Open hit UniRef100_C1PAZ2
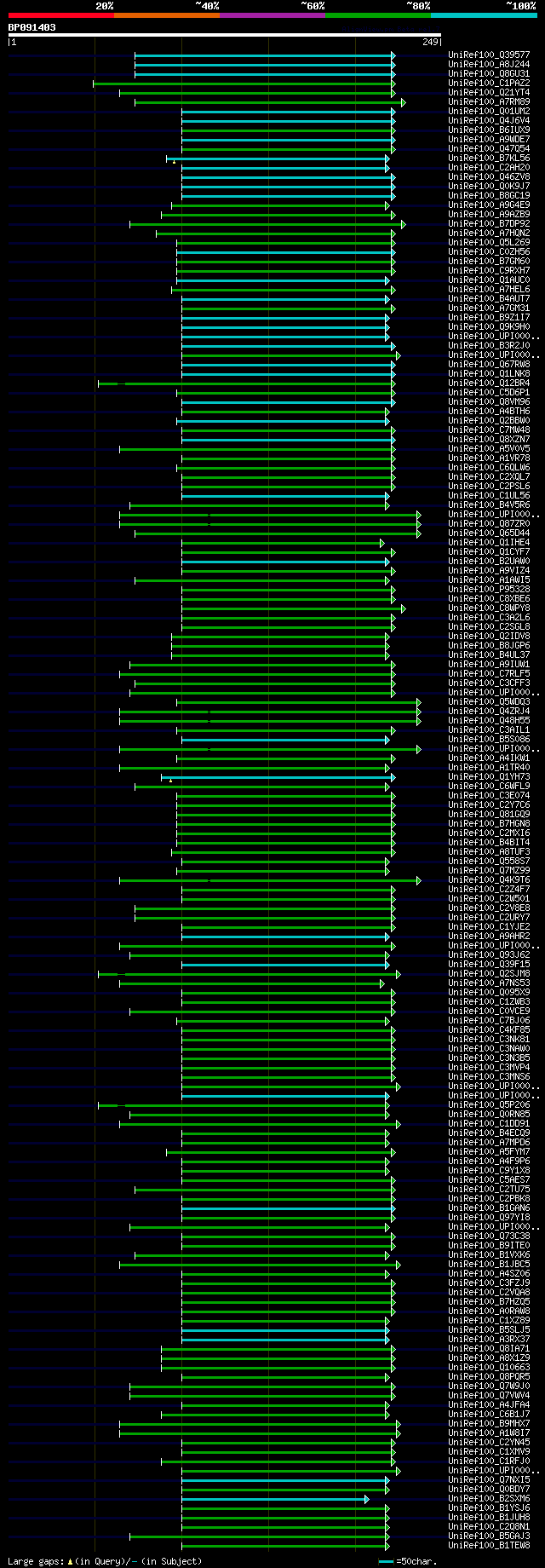 point(489,83)
